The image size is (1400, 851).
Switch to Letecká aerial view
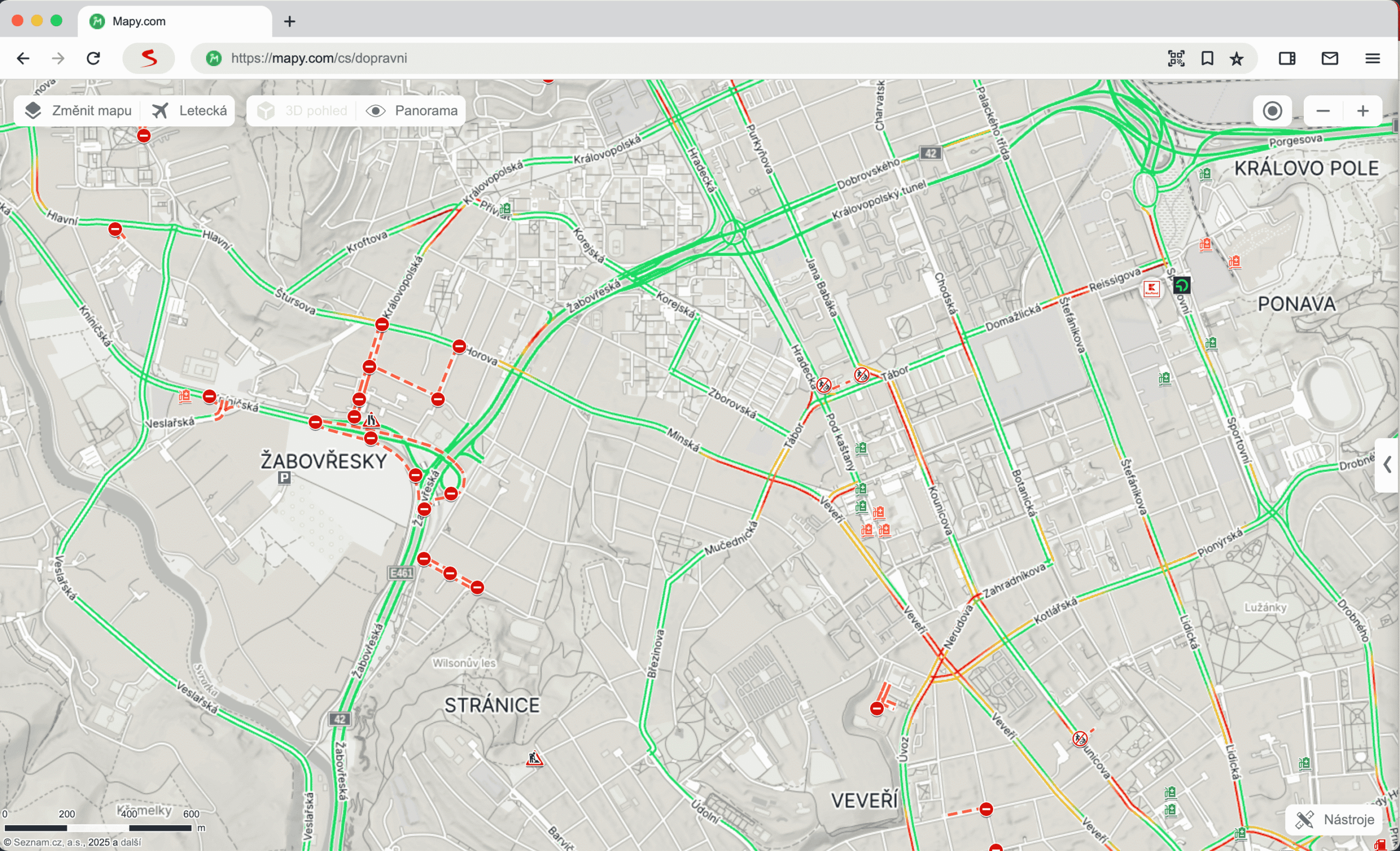pos(189,111)
